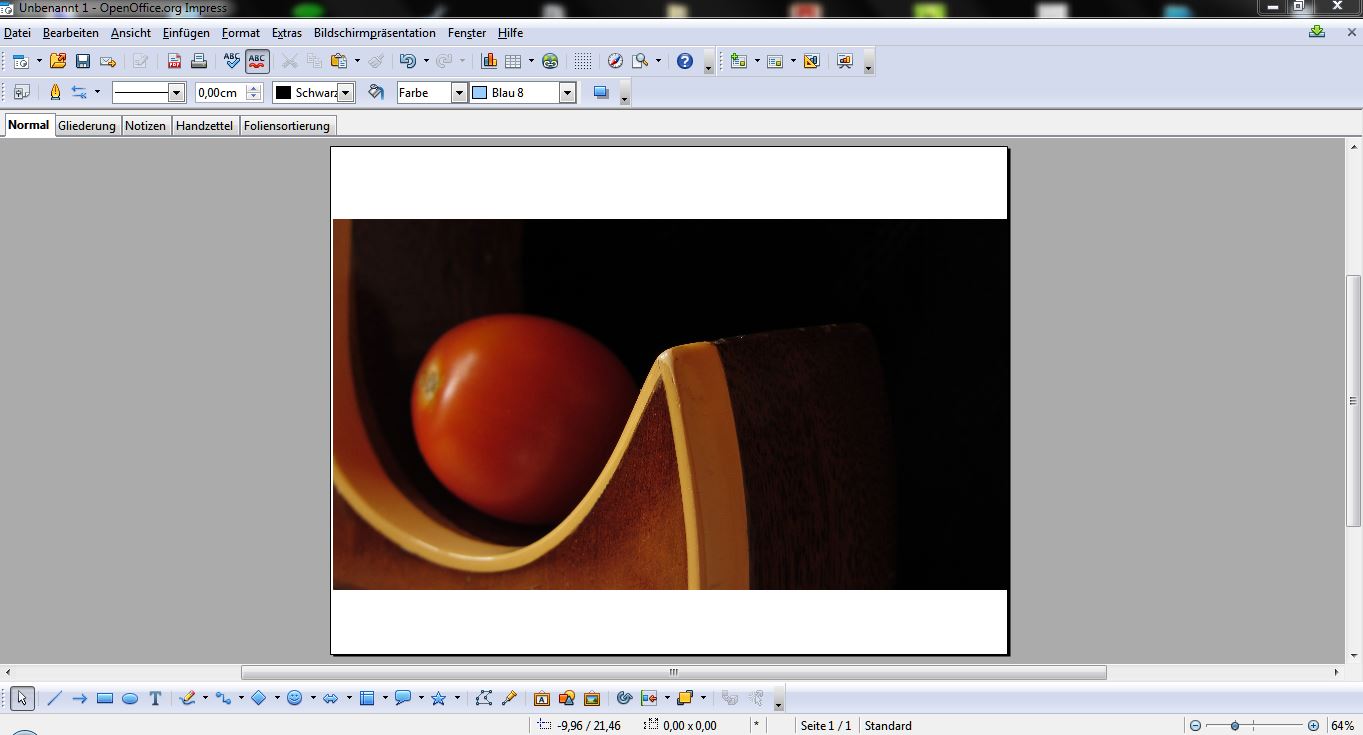
Task: Click the horizontal scrollbar thumb
Action: pos(673,673)
